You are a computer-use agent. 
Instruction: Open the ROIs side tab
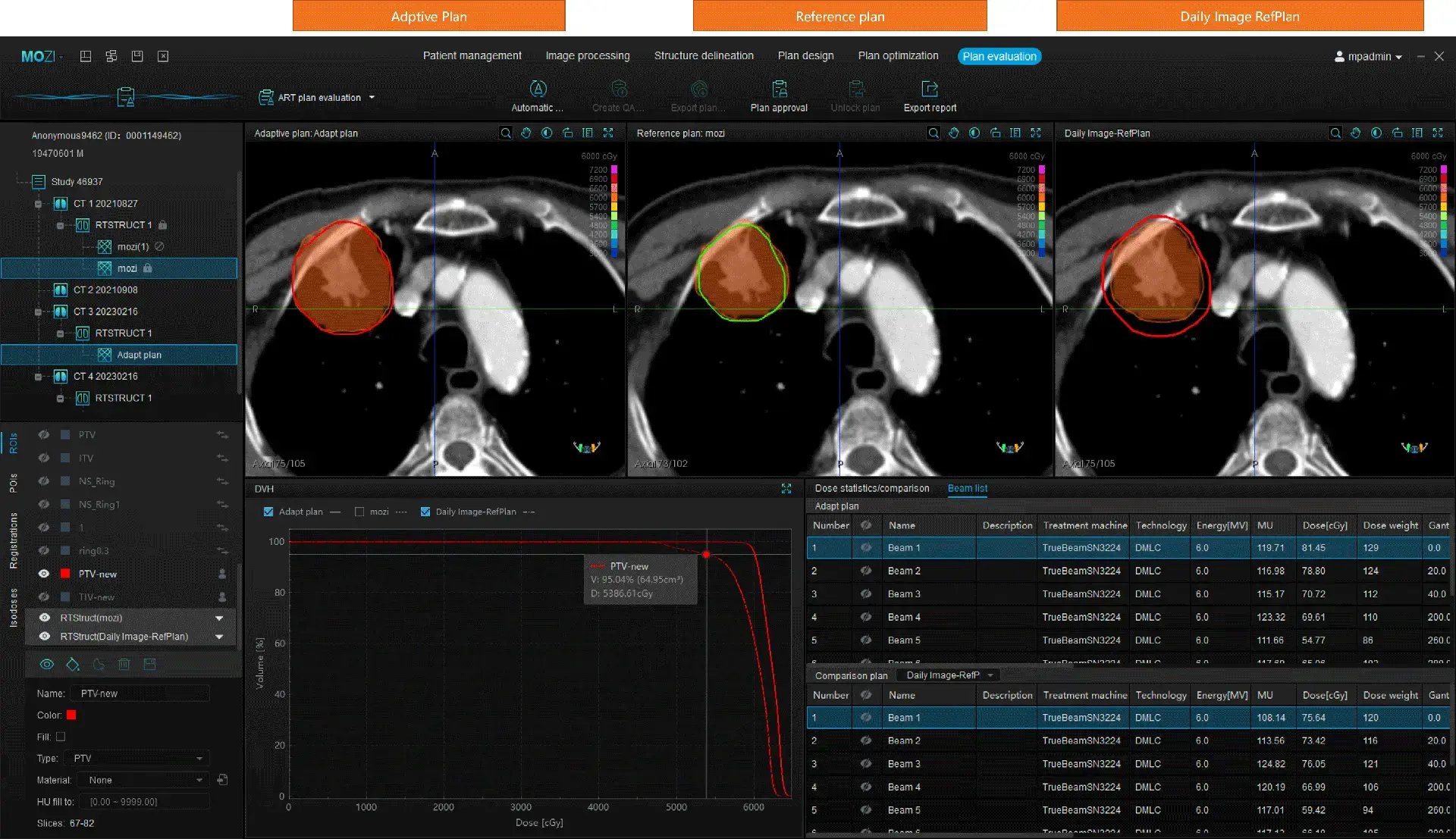(13, 443)
